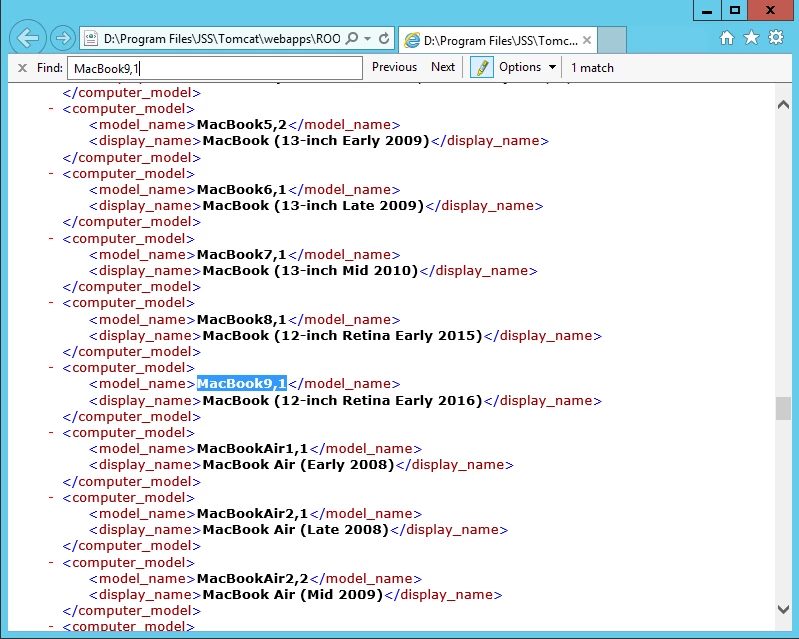
Task: Collapse the MacBookAir2,1 computer_model node
Action: [x=51, y=498]
